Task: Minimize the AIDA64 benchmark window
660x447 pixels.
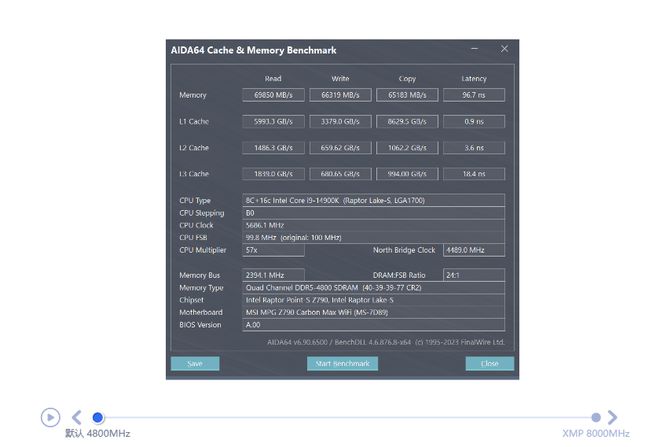Action: click(x=474, y=49)
